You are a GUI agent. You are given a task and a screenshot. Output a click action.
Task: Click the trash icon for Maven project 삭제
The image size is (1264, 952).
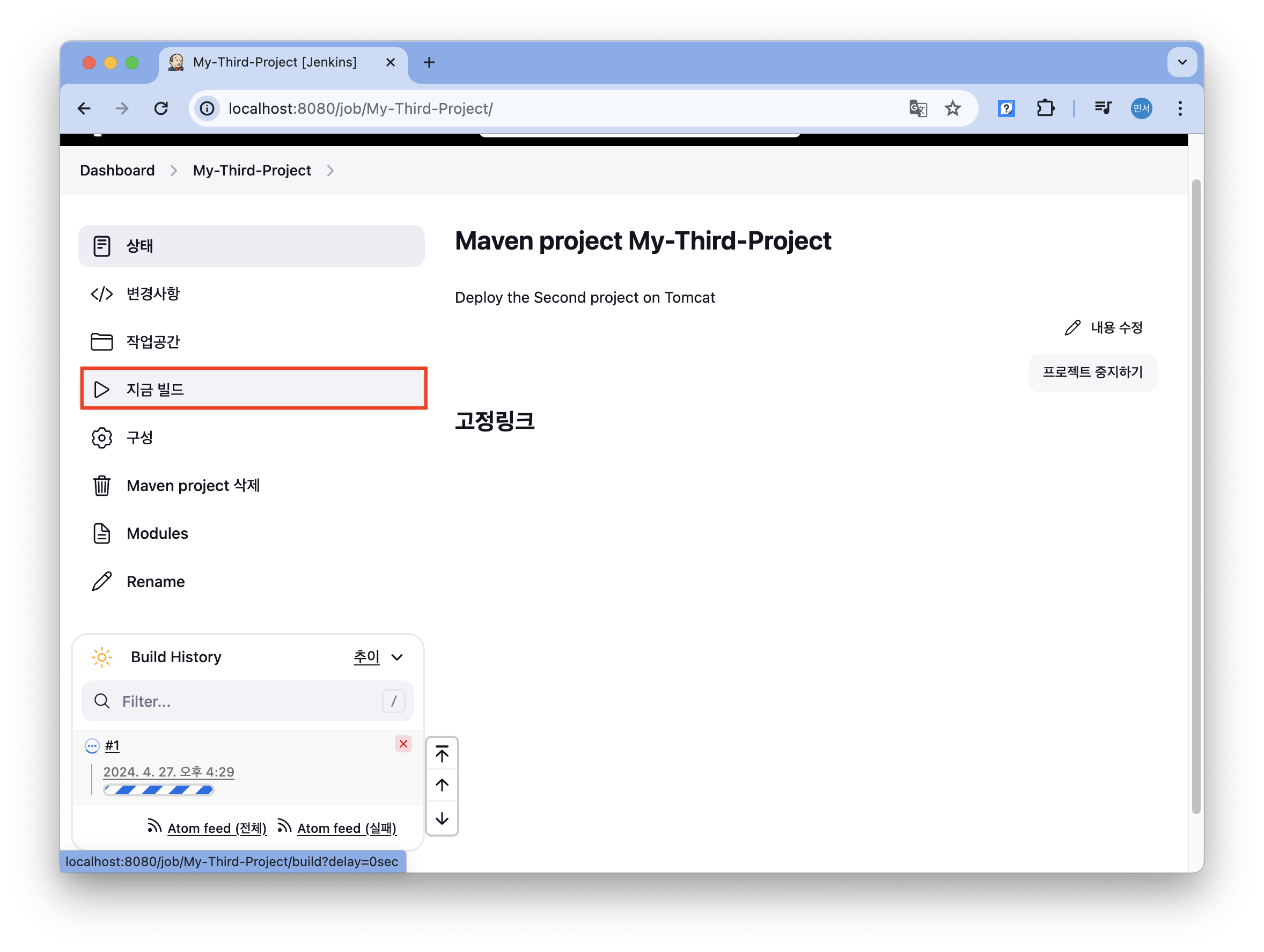102,486
